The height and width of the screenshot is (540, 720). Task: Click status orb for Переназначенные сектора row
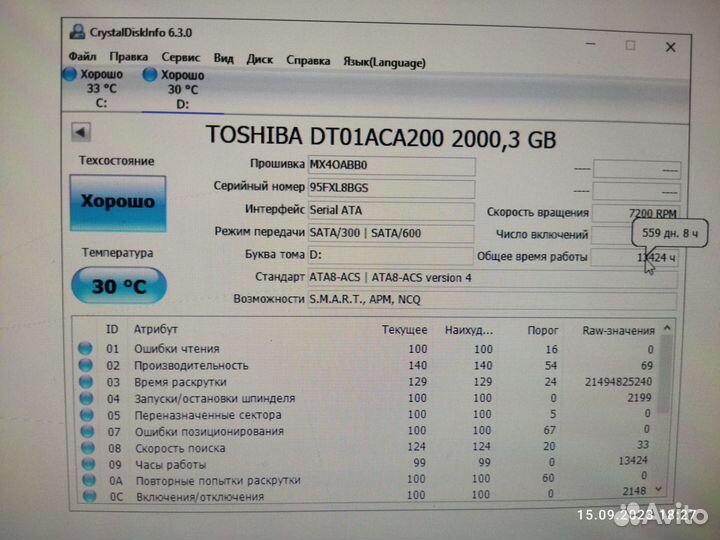click(x=87, y=415)
